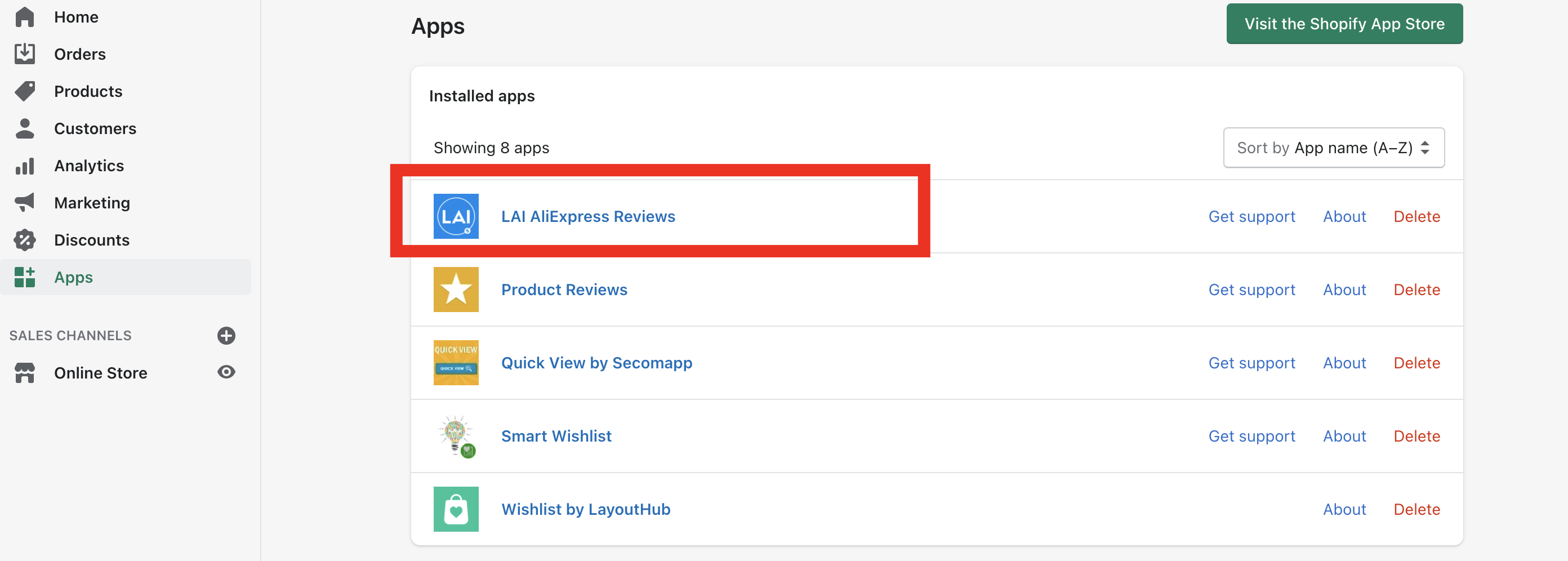This screenshot has height=561, width=1568.
Task: Open the Sort by App name dropdown
Action: tap(1333, 147)
